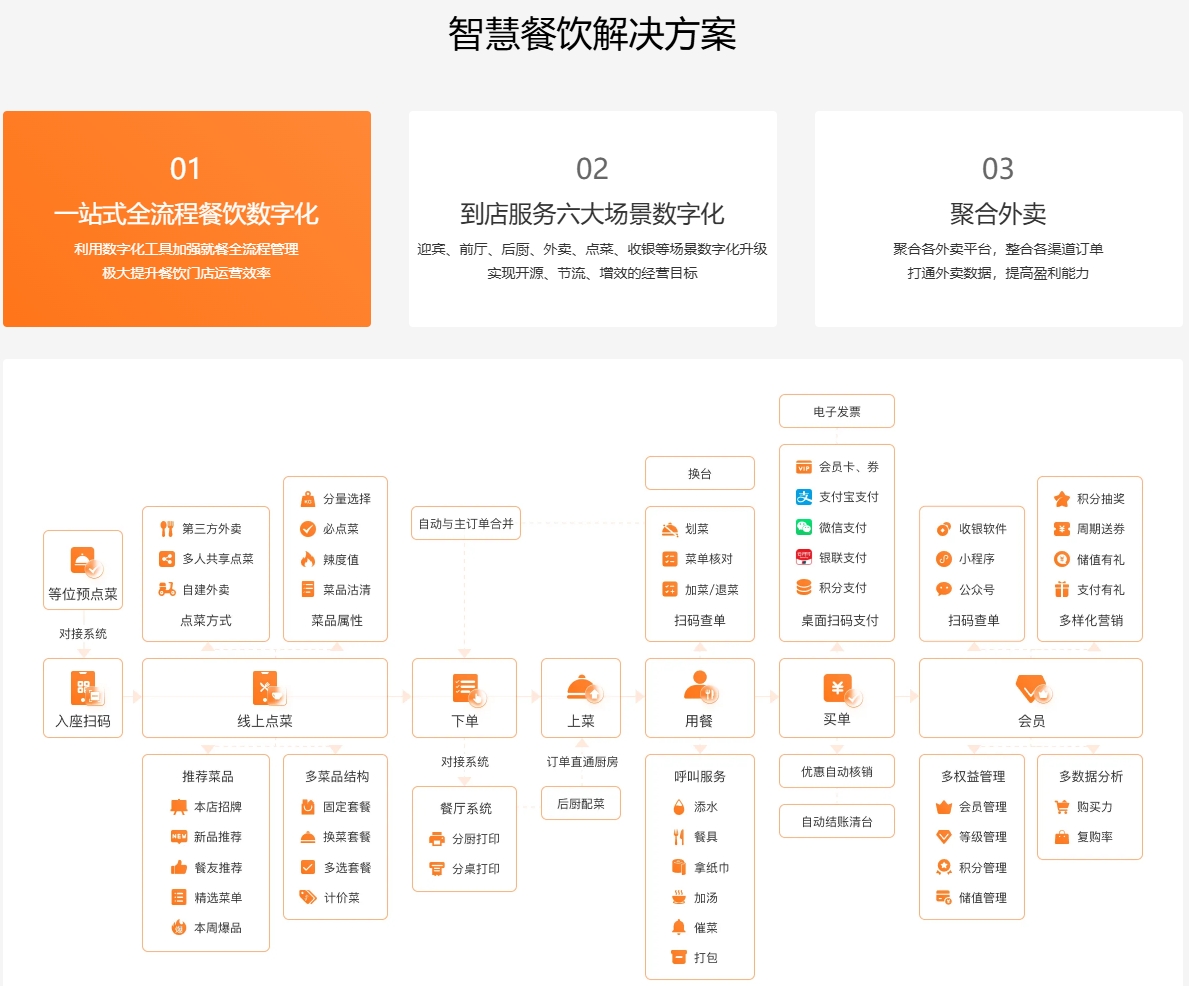Click the 后厨配菜 box
The height and width of the screenshot is (986, 1189).
coord(580,803)
